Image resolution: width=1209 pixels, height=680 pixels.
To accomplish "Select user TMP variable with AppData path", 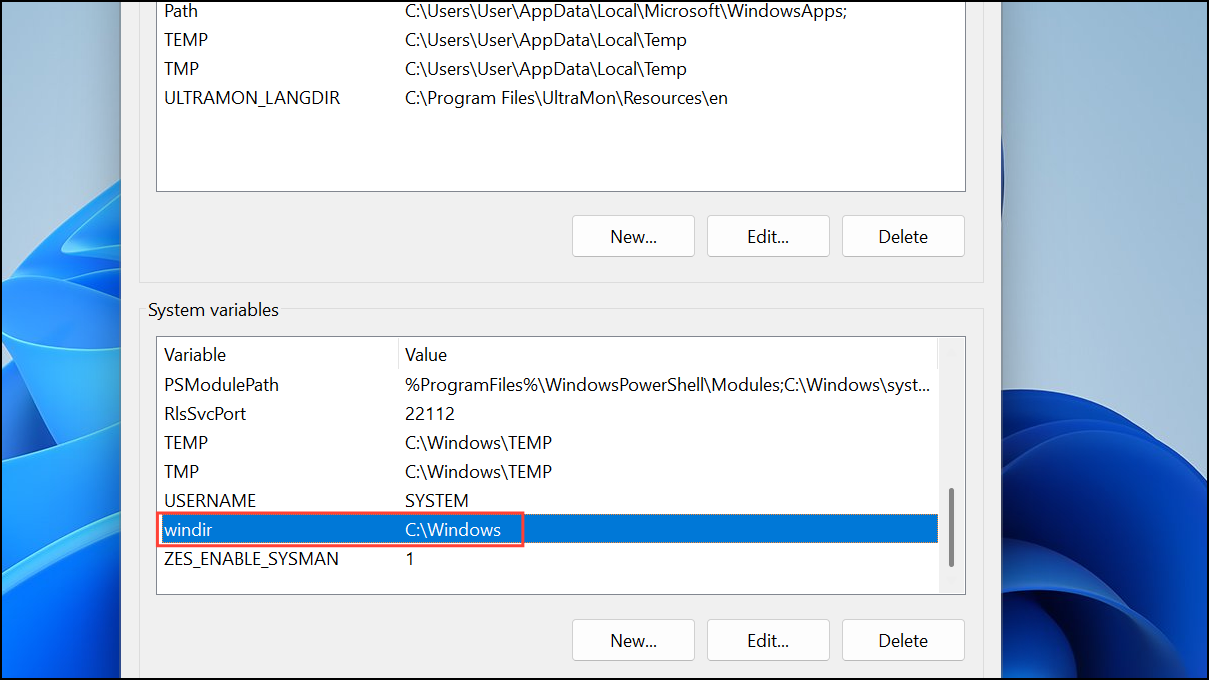I will point(560,70).
